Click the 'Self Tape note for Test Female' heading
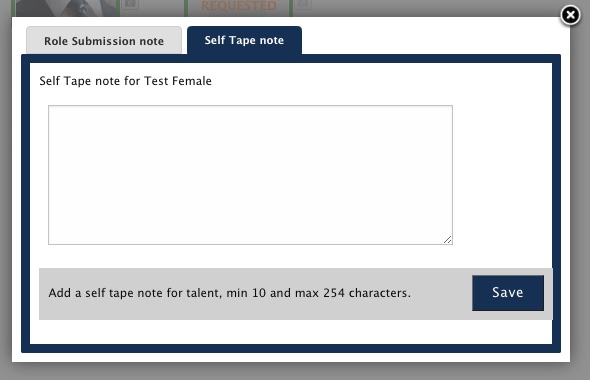Image resolution: width=590 pixels, height=380 pixels. coord(125,81)
